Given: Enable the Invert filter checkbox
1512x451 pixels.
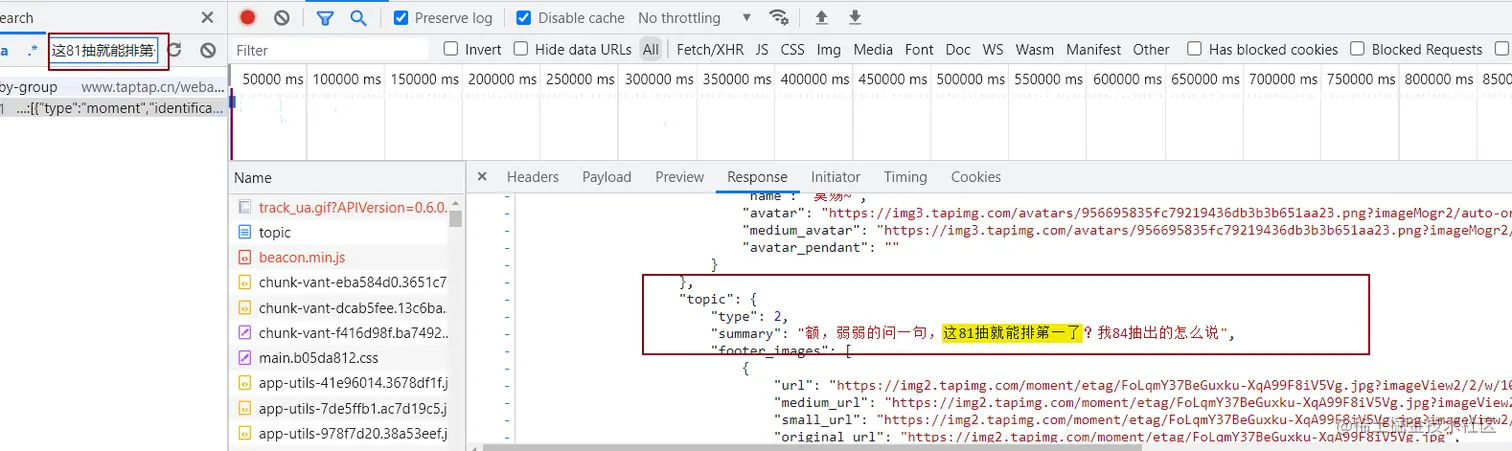Looking at the screenshot, I should point(451,49).
